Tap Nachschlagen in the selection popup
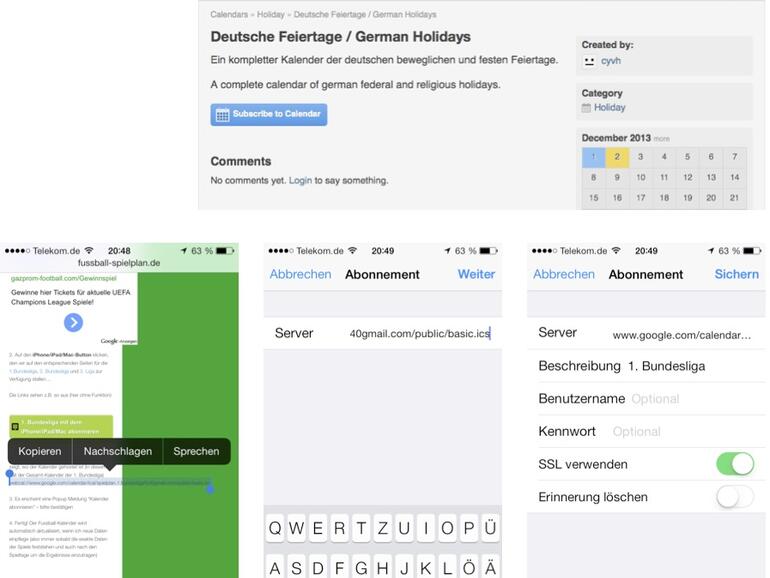This screenshot has width=770, height=578. coord(118,451)
